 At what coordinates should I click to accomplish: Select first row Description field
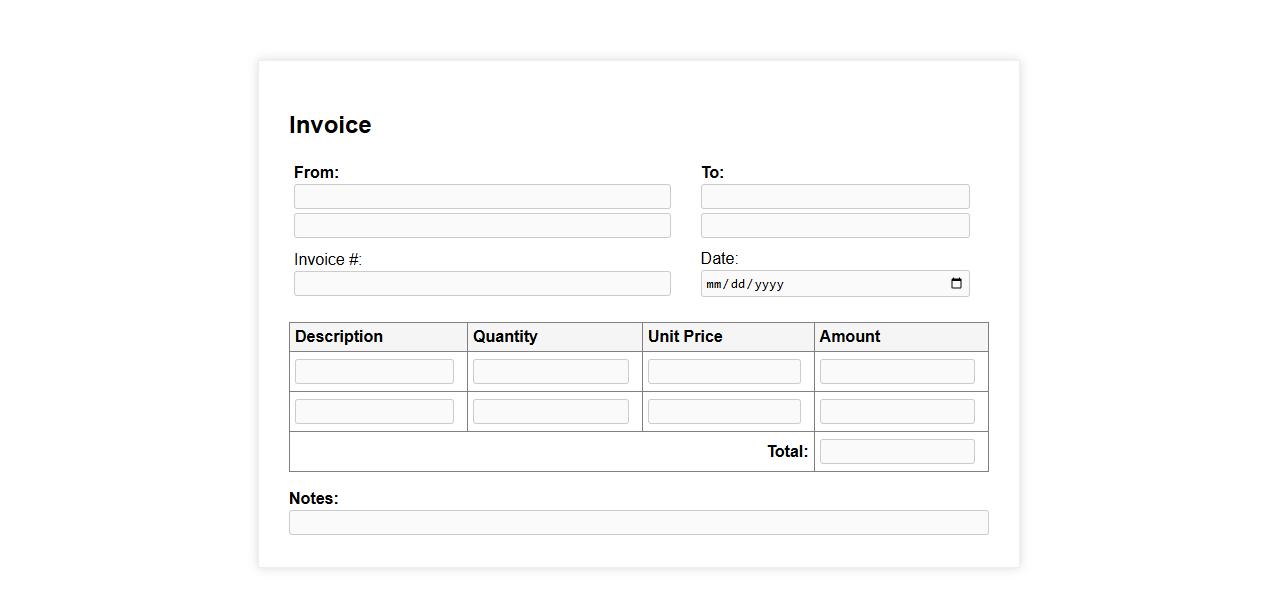(374, 372)
